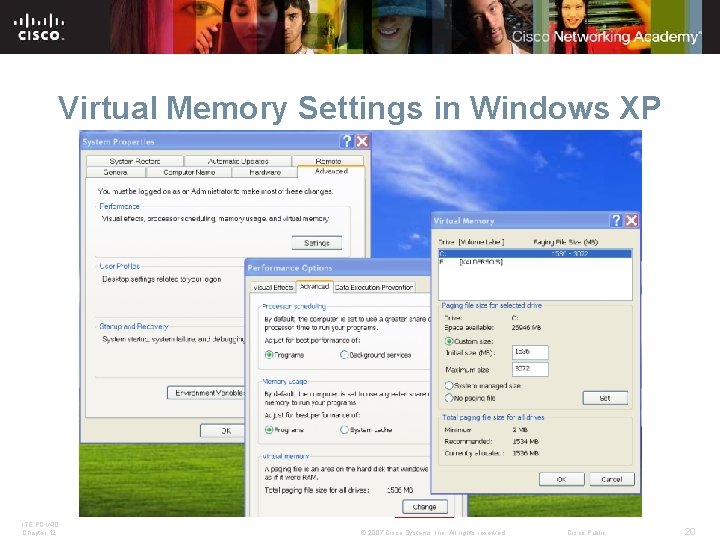The image size is (720, 540).
Task: Click Cisco Networking Academy banner text
Action: pos(606,36)
